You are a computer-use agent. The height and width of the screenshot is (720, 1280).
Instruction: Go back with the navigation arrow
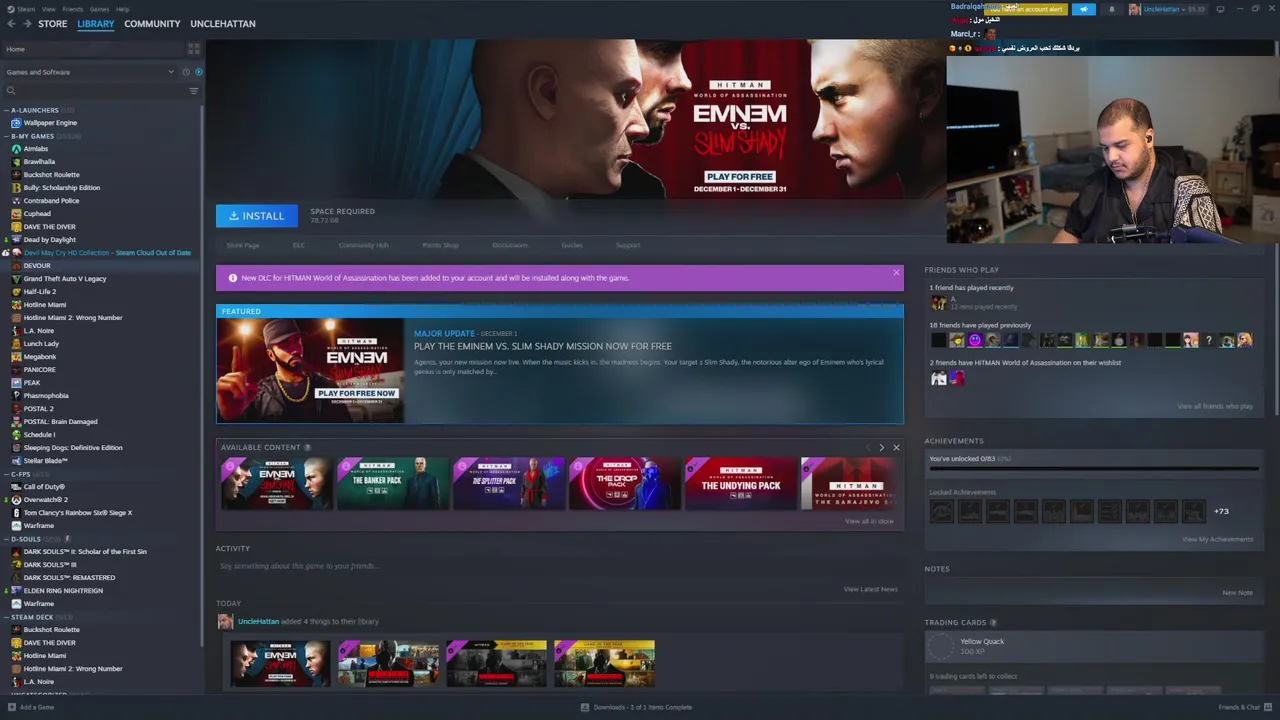pyautogui.click(x=12, y=24)
